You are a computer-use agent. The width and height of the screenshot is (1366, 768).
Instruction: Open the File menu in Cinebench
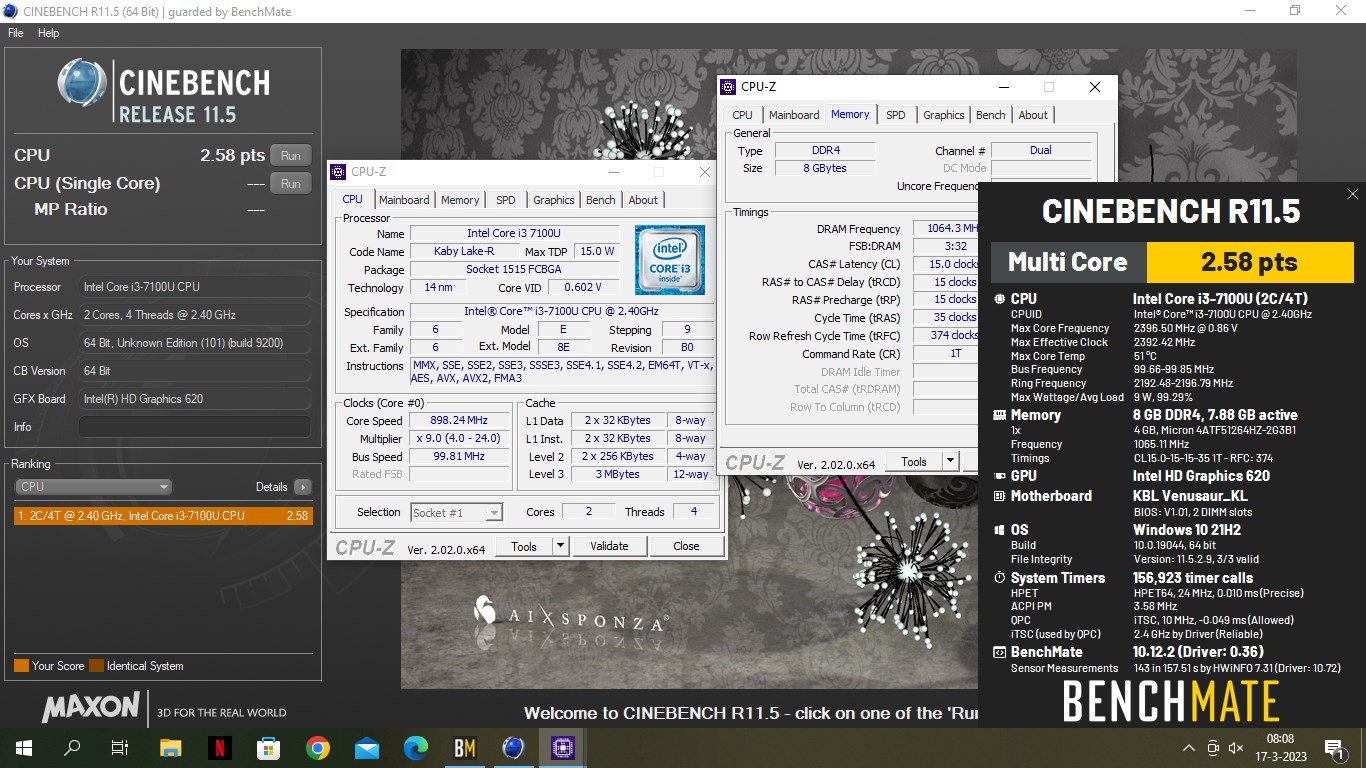(x=15, y=33)
